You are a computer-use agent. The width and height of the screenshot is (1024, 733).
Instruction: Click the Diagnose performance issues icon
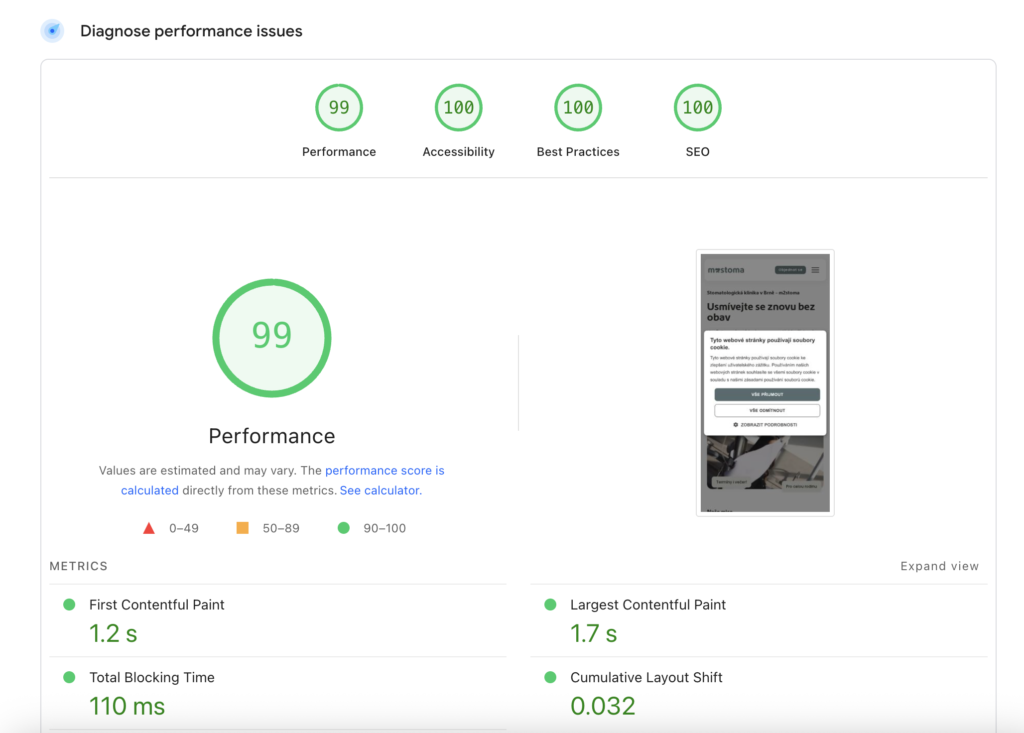pos(52,31)
